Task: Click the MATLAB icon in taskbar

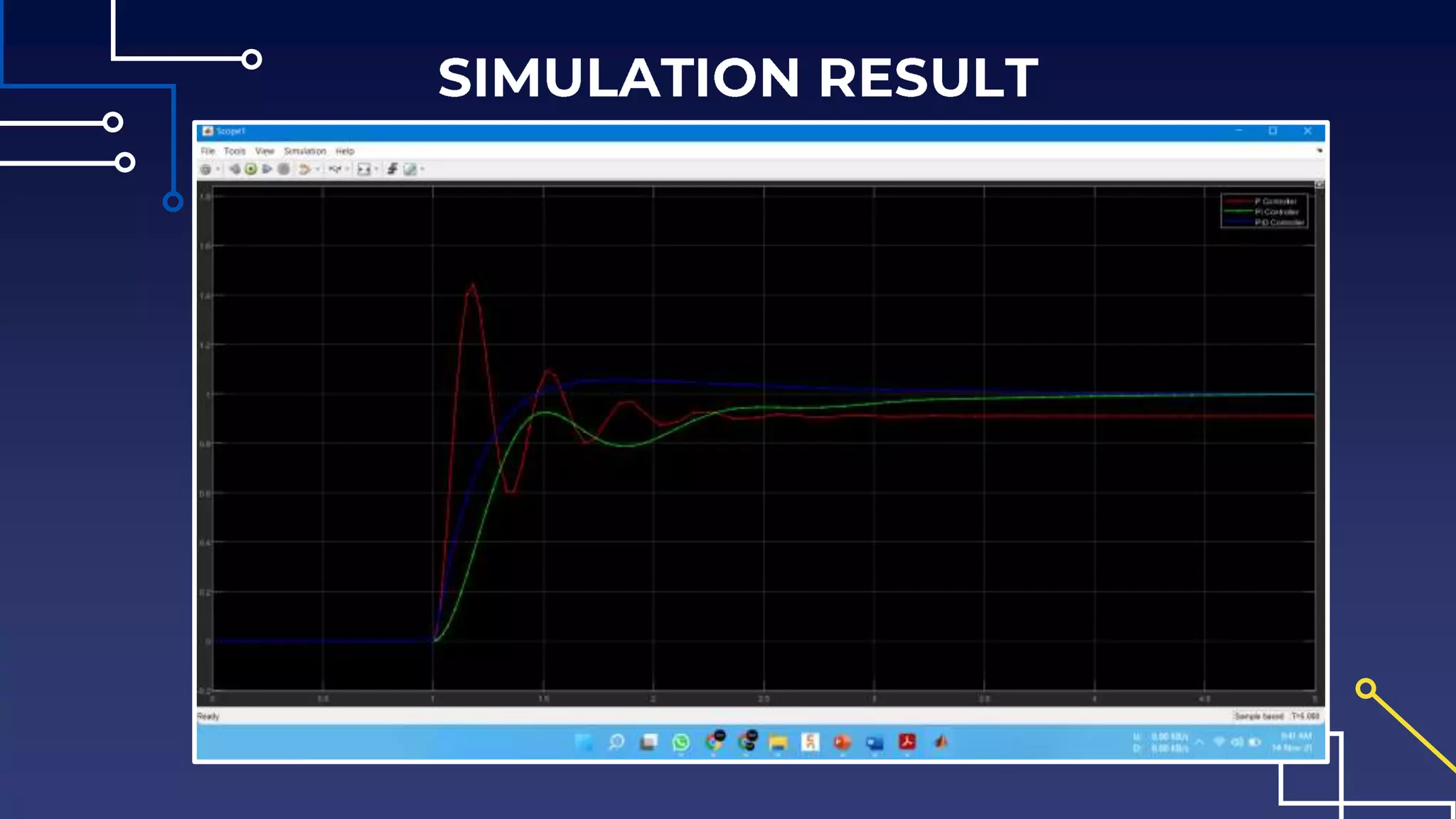Action: pos(941,743)
